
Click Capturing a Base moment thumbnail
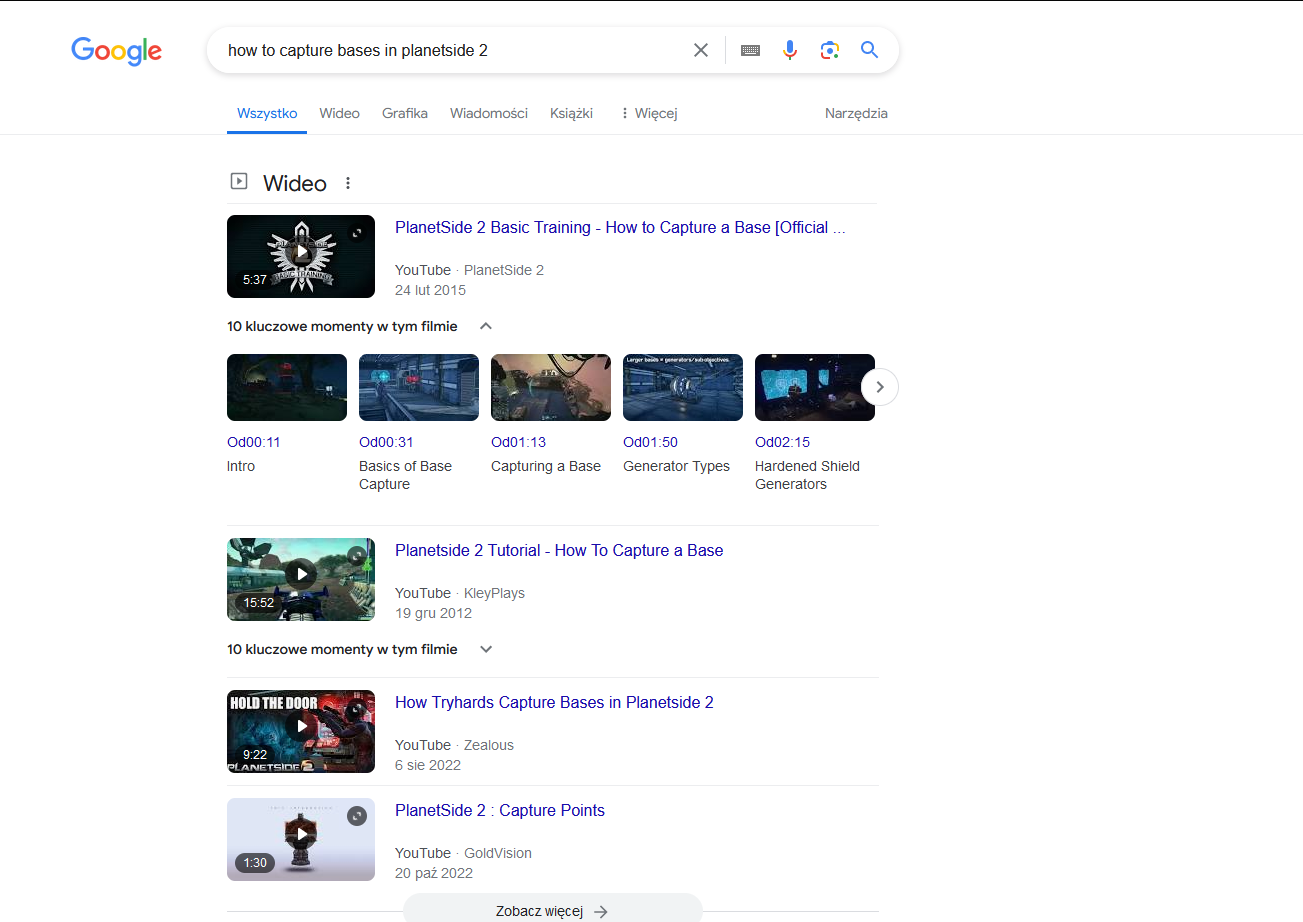551,387
